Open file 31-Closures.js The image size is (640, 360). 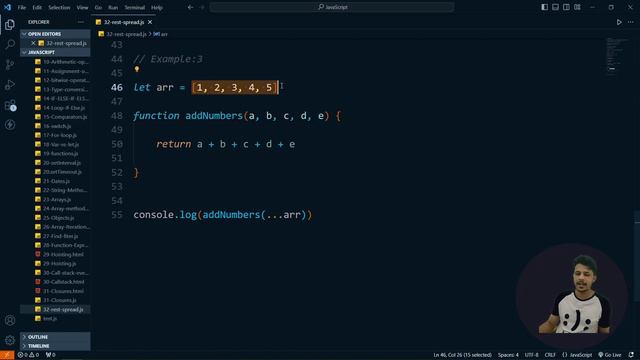click(60, 300)
